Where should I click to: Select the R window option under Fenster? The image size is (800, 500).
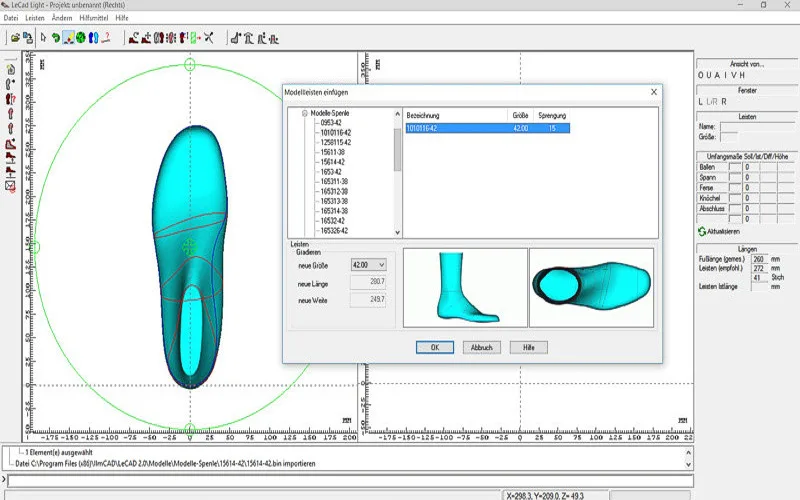(x=723, y=102)
